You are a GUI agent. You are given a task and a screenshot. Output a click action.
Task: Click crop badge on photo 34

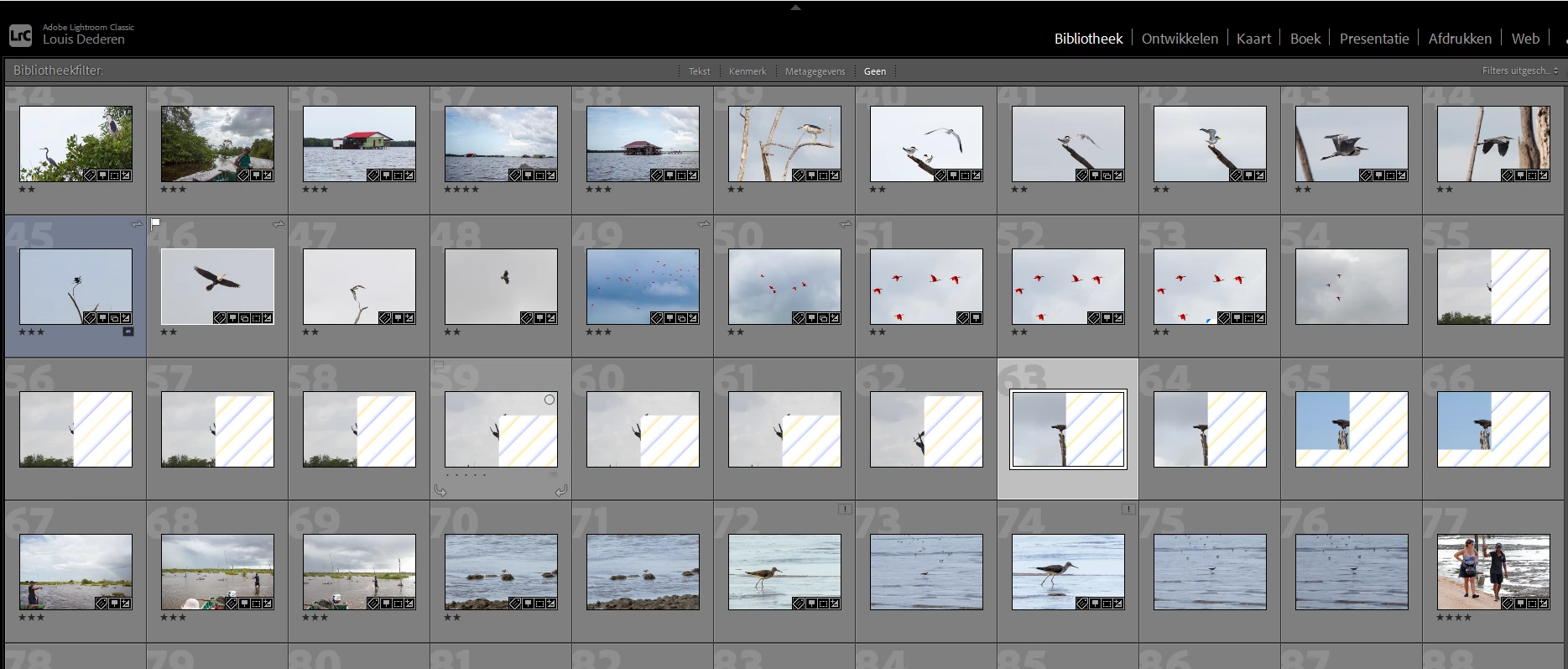tap(114, 175)
